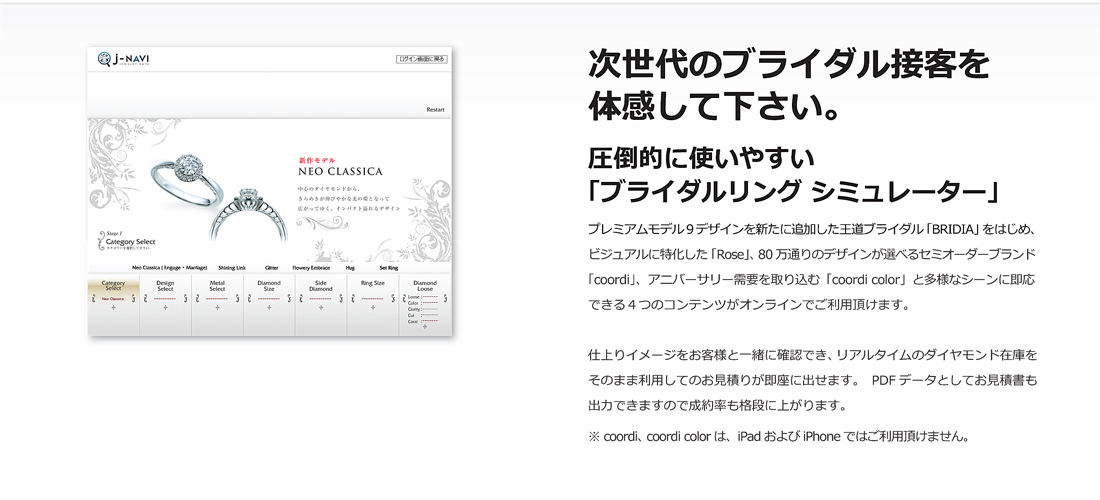Click paragraph line starting ビジュアルに特化した
Viewport: 1100px width, 500px height.
[811, 254]
